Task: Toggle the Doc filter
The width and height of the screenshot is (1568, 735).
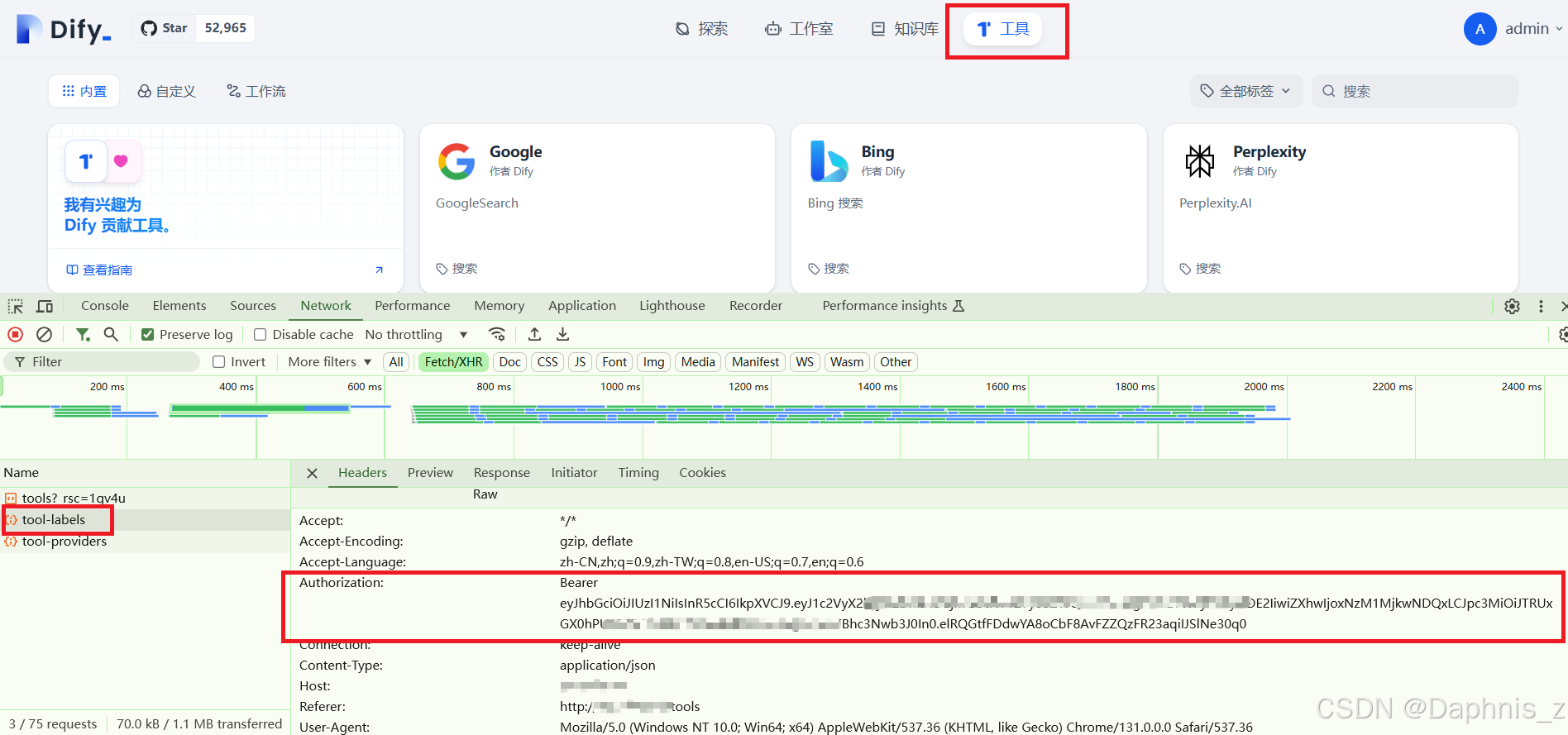Action: pos(510,362)
